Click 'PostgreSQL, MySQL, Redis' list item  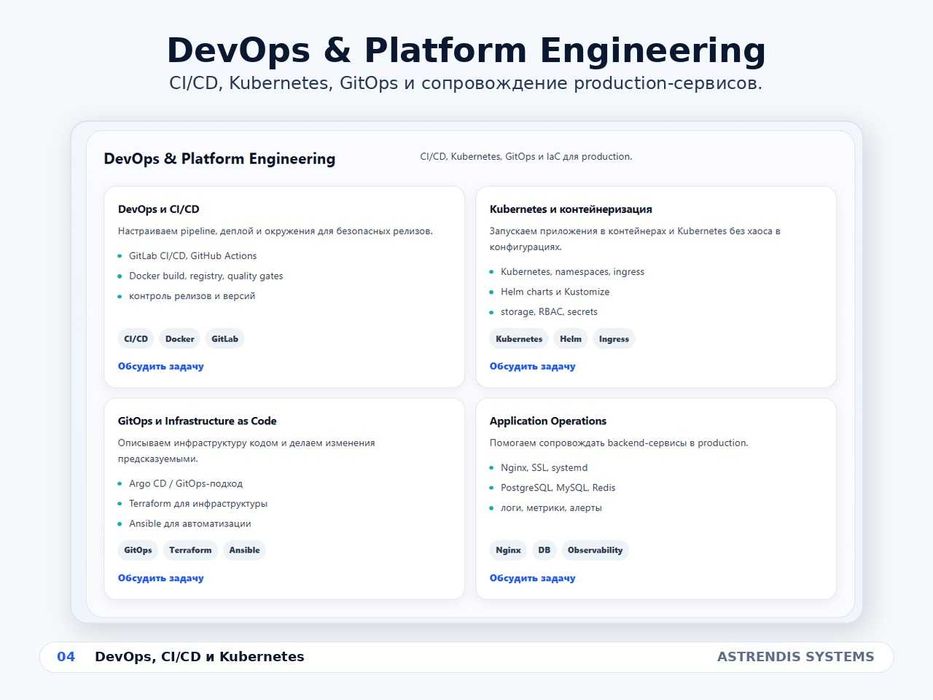pyautogui.click(x=558, y=488)
